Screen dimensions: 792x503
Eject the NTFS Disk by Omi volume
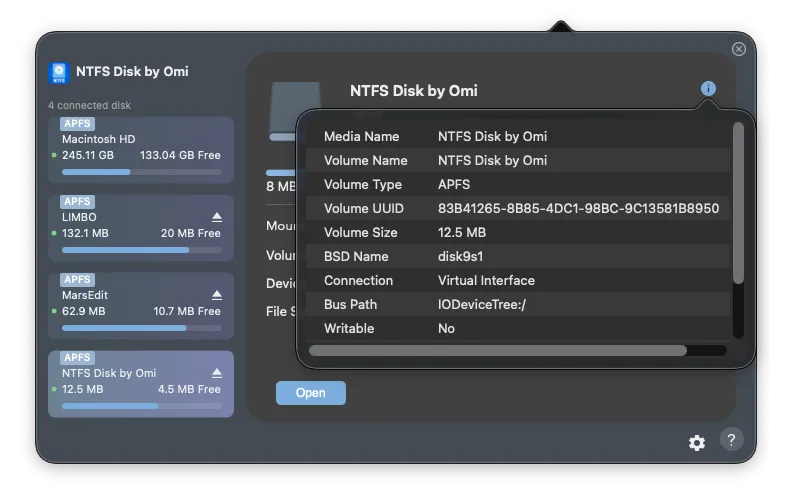click(217, 373)
